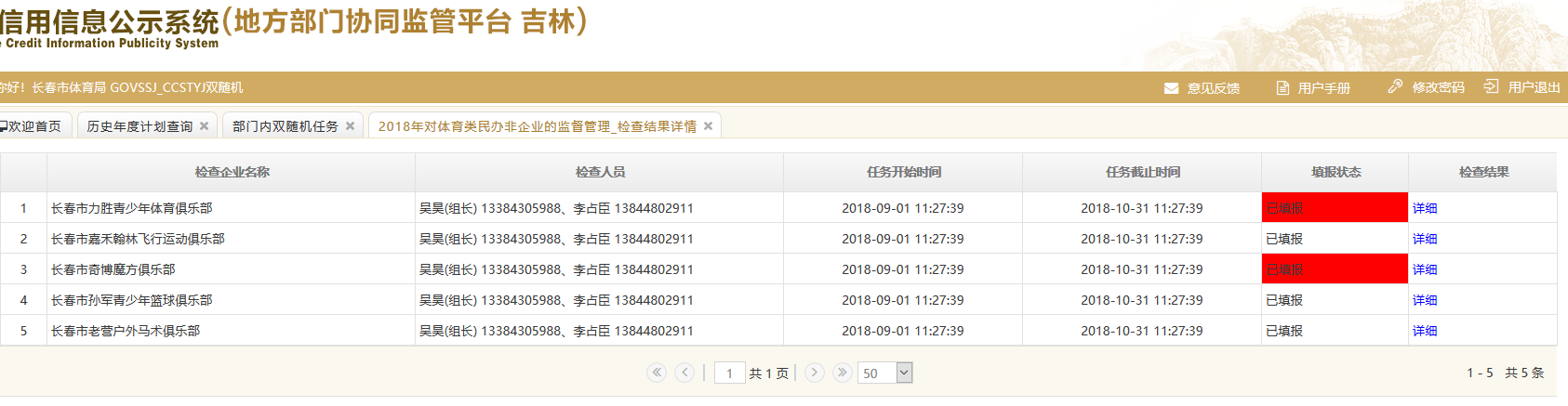Sort by 检查企业名称 column header

(232, 172)
